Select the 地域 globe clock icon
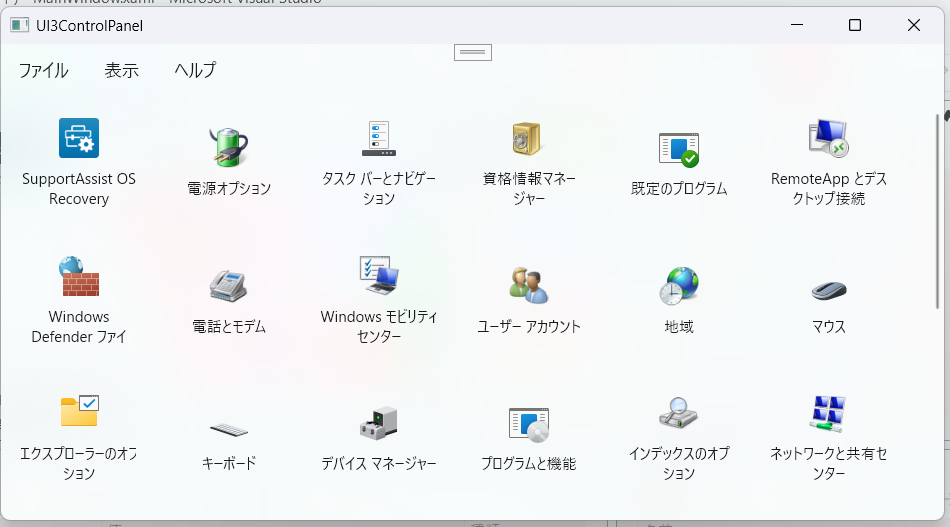This screenshot has height=527, width=950. (x=678, y=286)
